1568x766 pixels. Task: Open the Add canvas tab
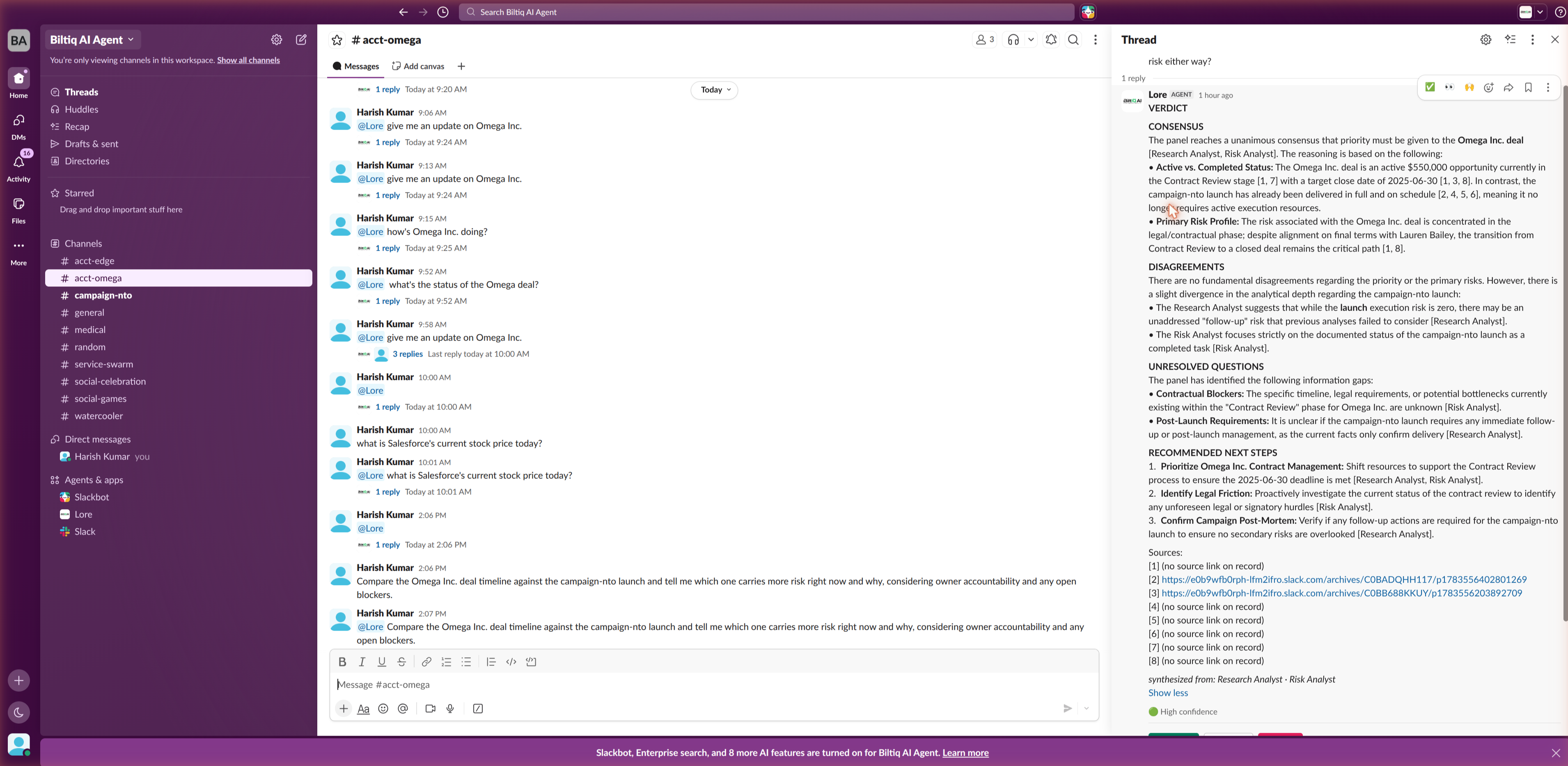point(418,66)
